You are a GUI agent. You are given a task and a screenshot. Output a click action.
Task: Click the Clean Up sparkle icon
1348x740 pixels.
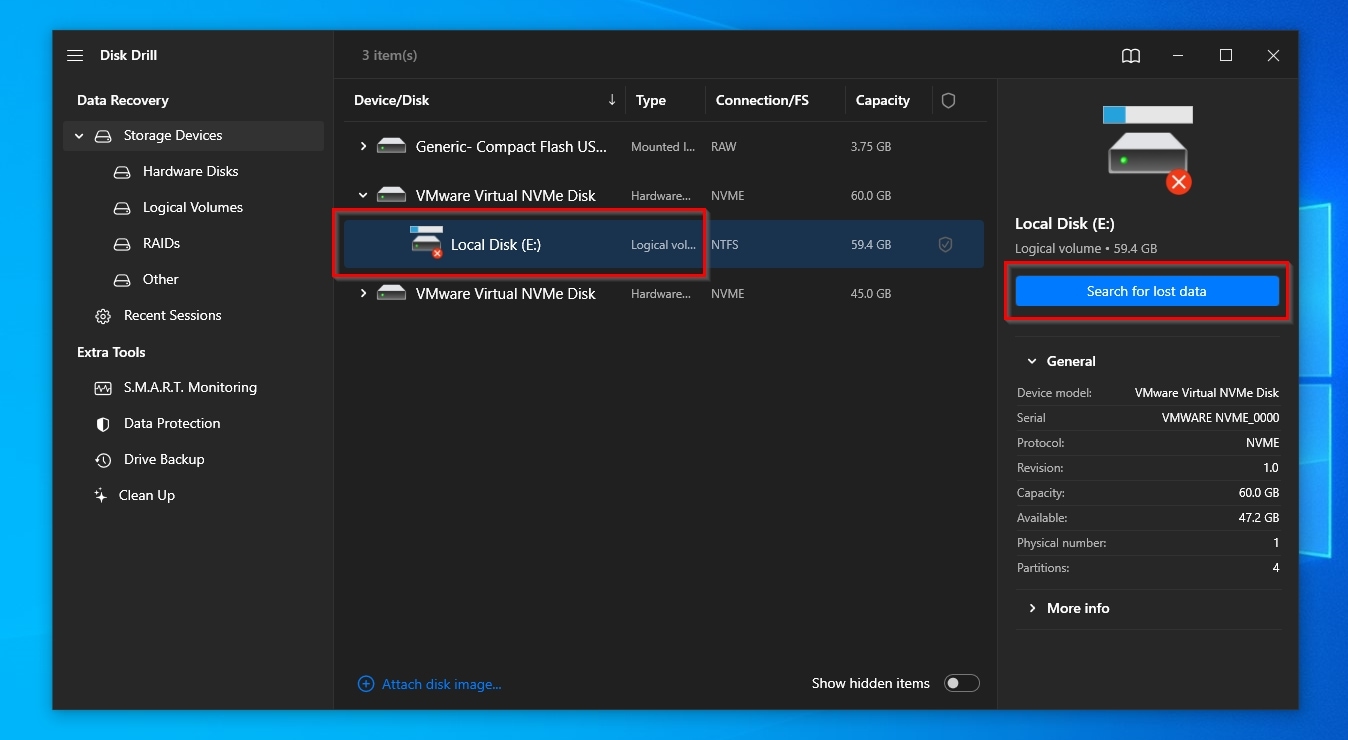(x=100, y=496)
